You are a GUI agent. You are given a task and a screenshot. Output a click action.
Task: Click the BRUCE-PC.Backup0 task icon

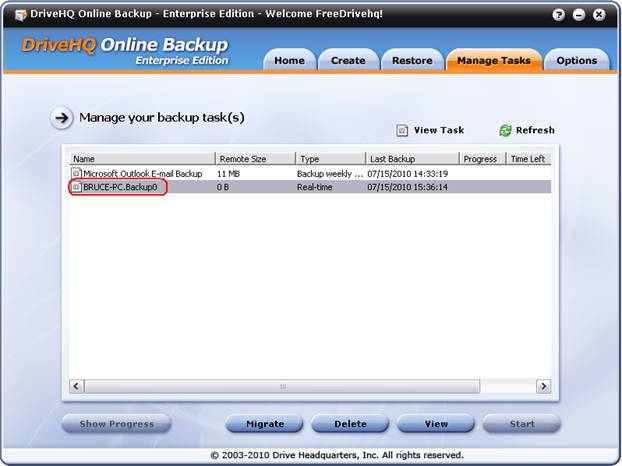[76, 187]
